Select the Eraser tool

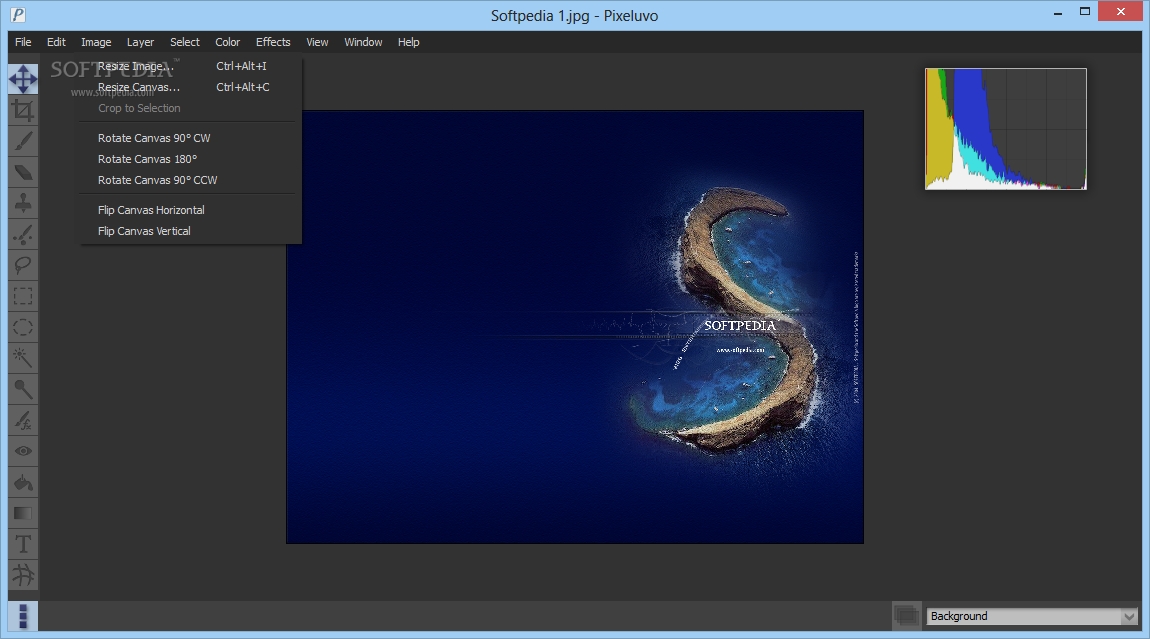click(x=23, y=172)
